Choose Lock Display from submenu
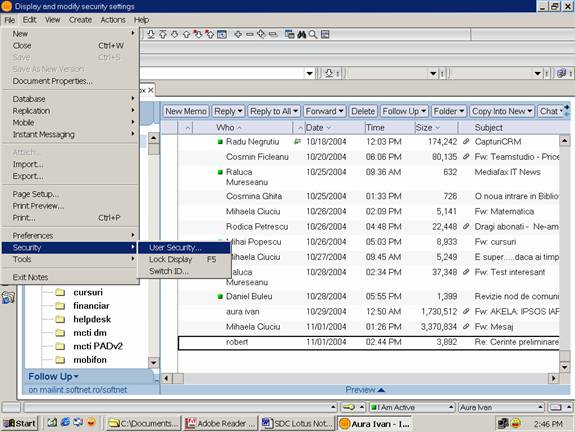The height and width of the screenshot is (432, 575). 184,259
